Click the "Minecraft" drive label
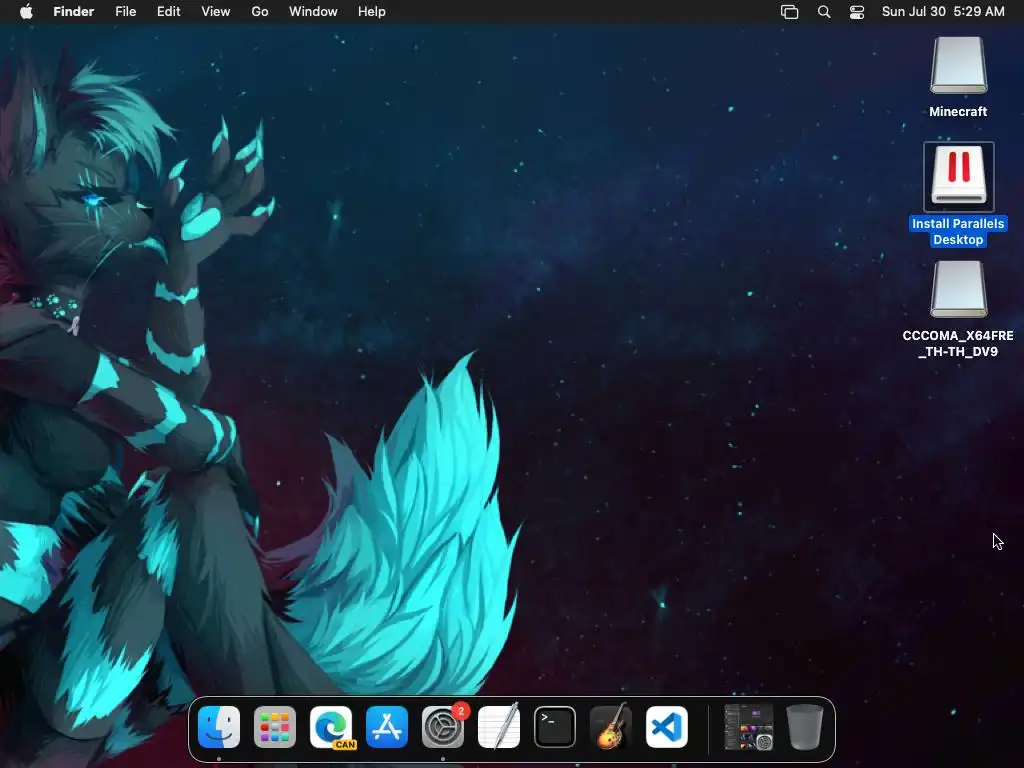 958,112
